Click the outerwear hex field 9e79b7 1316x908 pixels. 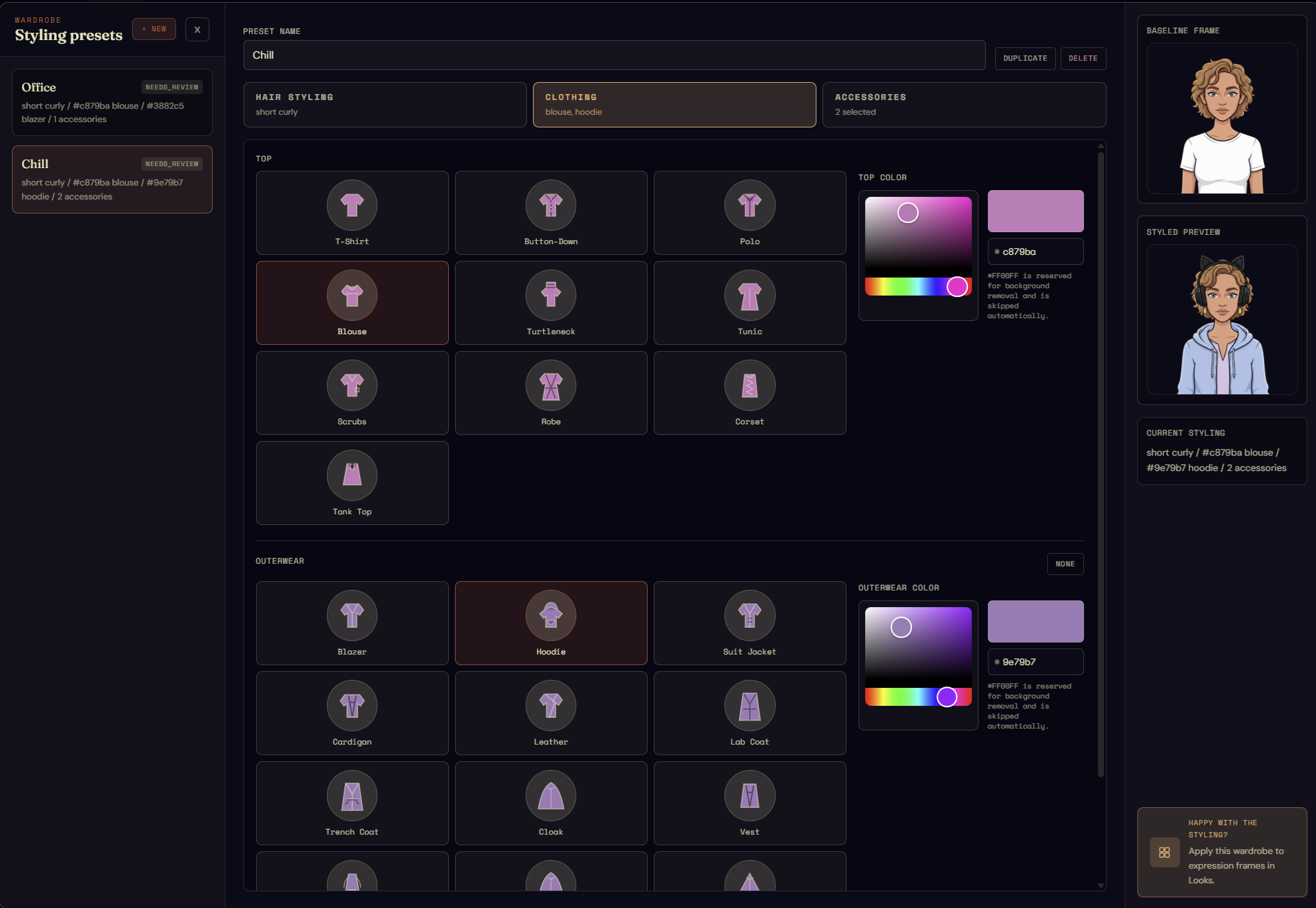1035,662
